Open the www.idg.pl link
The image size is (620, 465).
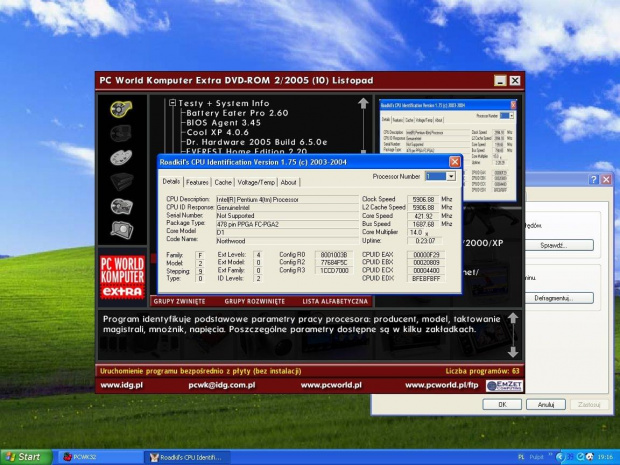pos(121,385)
